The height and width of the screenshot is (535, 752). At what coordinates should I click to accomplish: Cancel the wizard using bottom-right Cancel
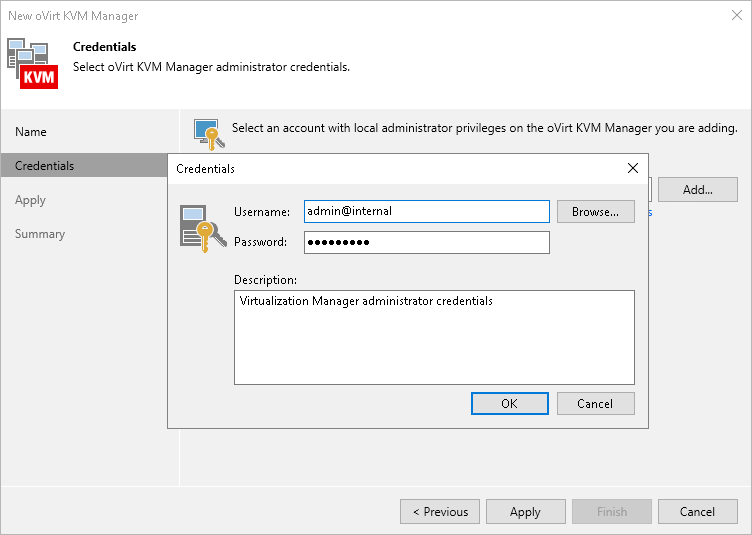point(697,512)
